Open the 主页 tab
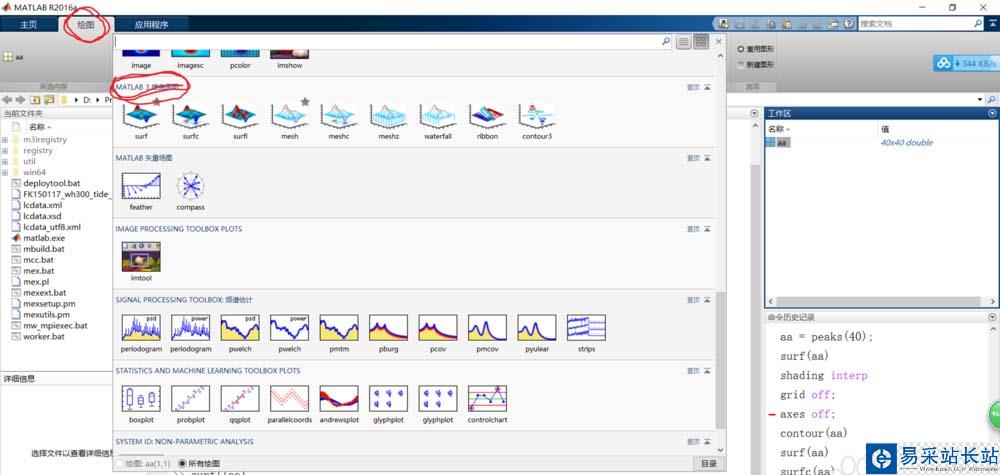 [x=29, y=25]
